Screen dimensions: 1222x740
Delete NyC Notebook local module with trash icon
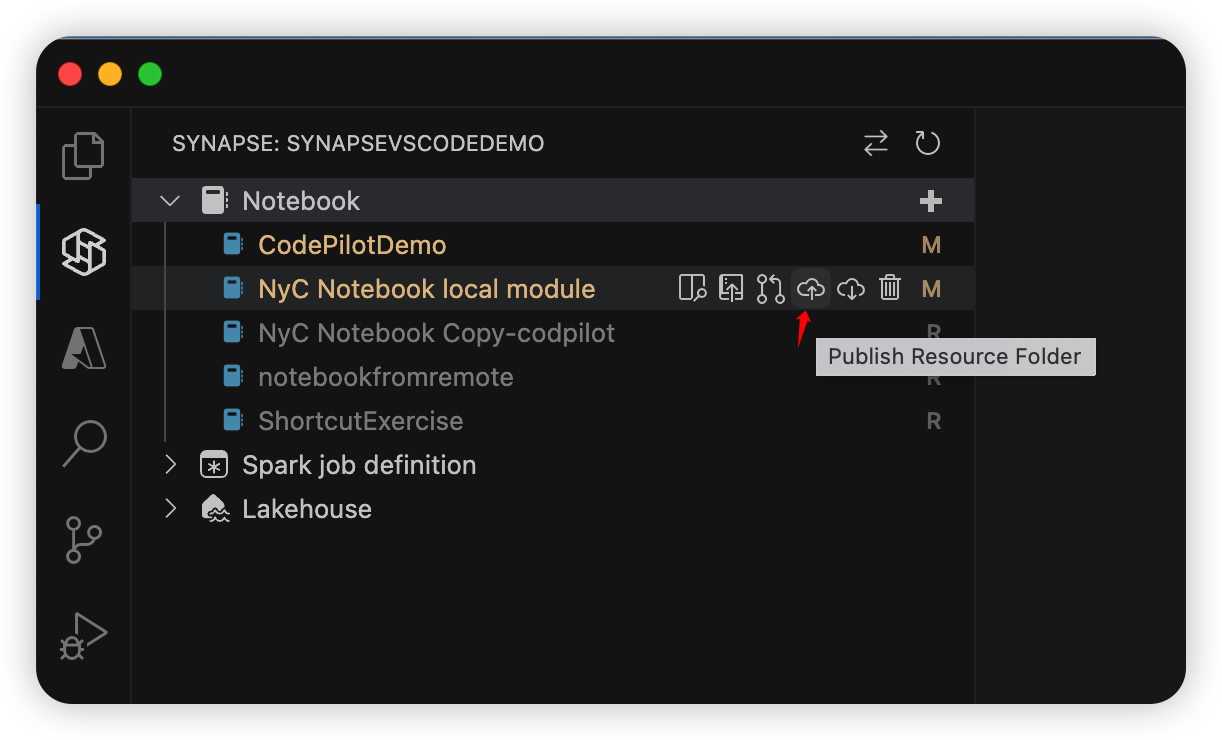(890, 289)
